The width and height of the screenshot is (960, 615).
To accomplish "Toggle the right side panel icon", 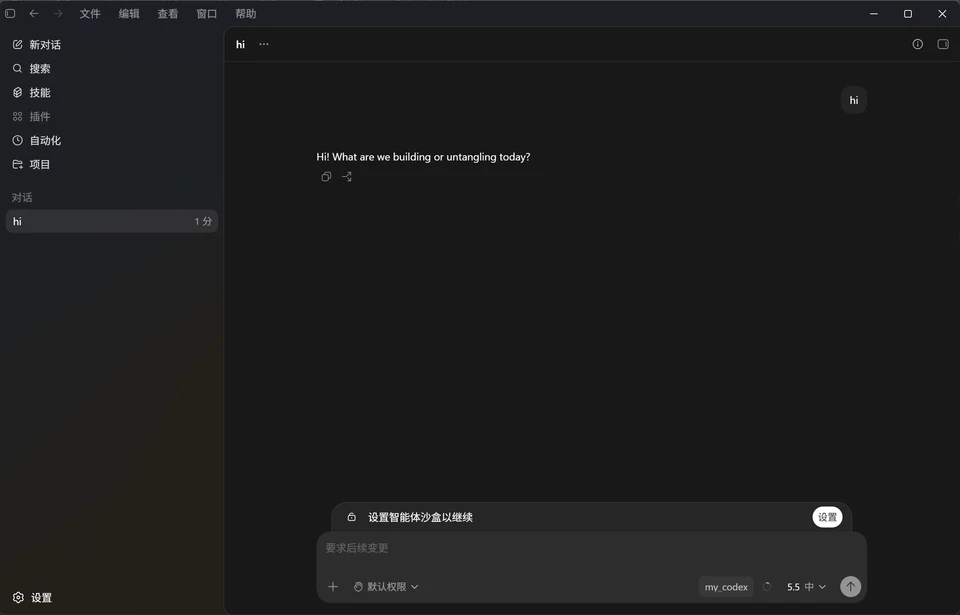I will (x=943, y=44).
